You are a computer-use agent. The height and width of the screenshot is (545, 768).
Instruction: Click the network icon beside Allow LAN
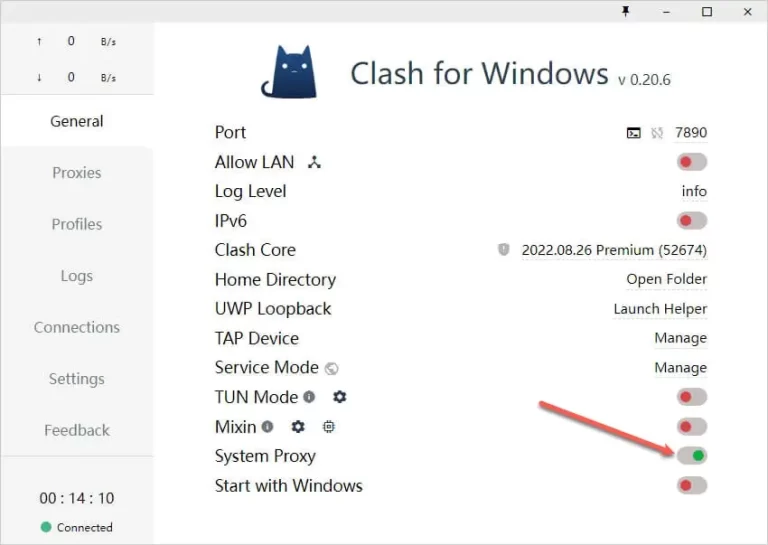pyautogui.click(x=314, y=162)
